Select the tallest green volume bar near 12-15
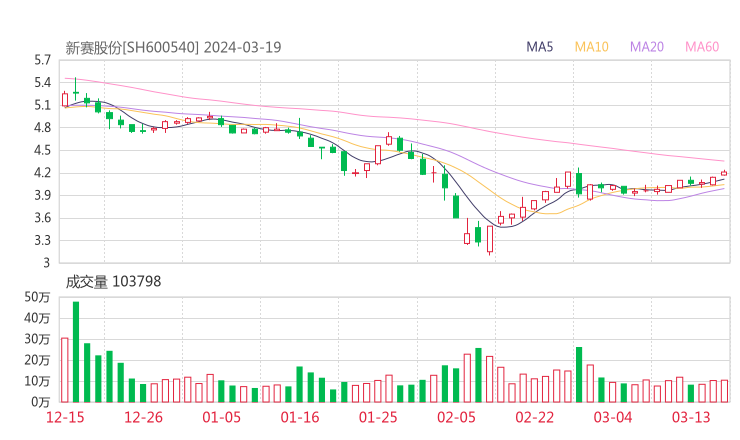 (x=76, y=352)
